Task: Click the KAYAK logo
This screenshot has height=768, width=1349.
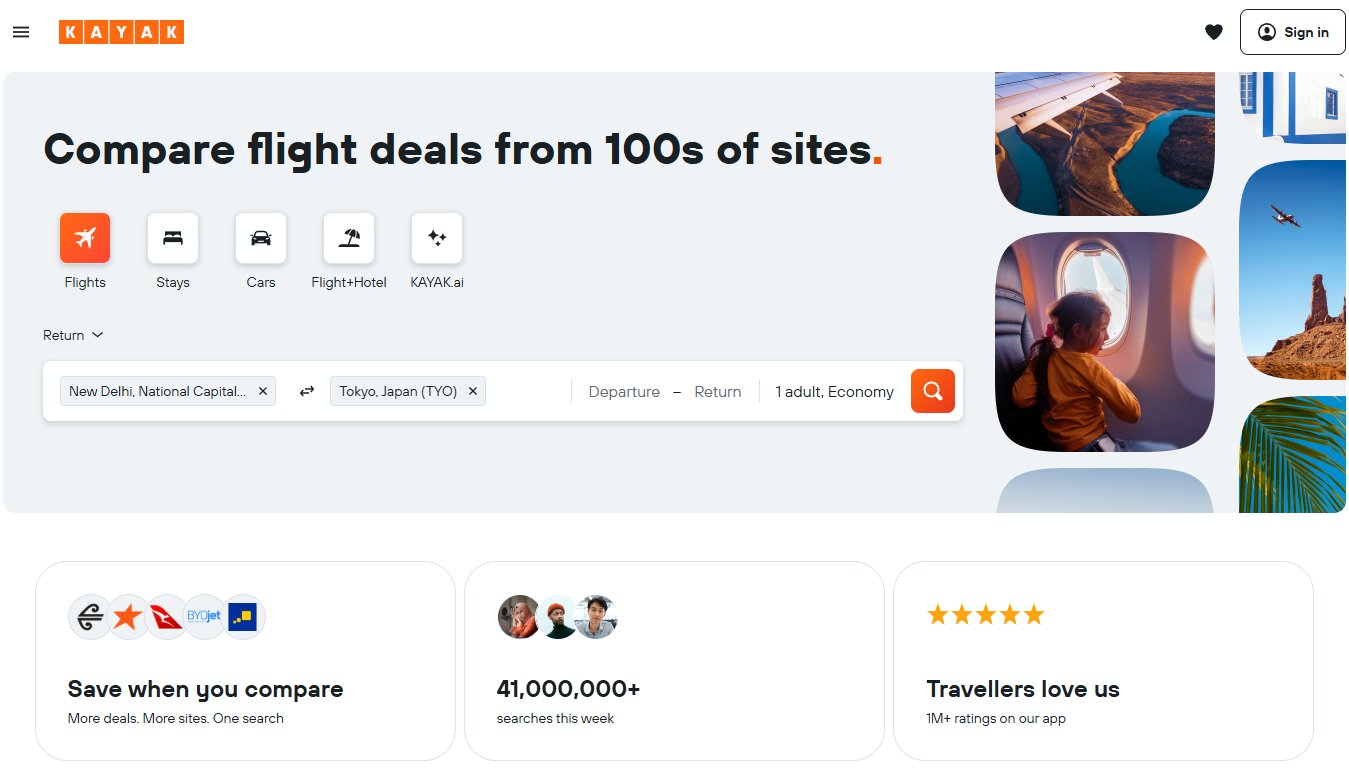Action: pyautogui.click(x=121, y=32)
